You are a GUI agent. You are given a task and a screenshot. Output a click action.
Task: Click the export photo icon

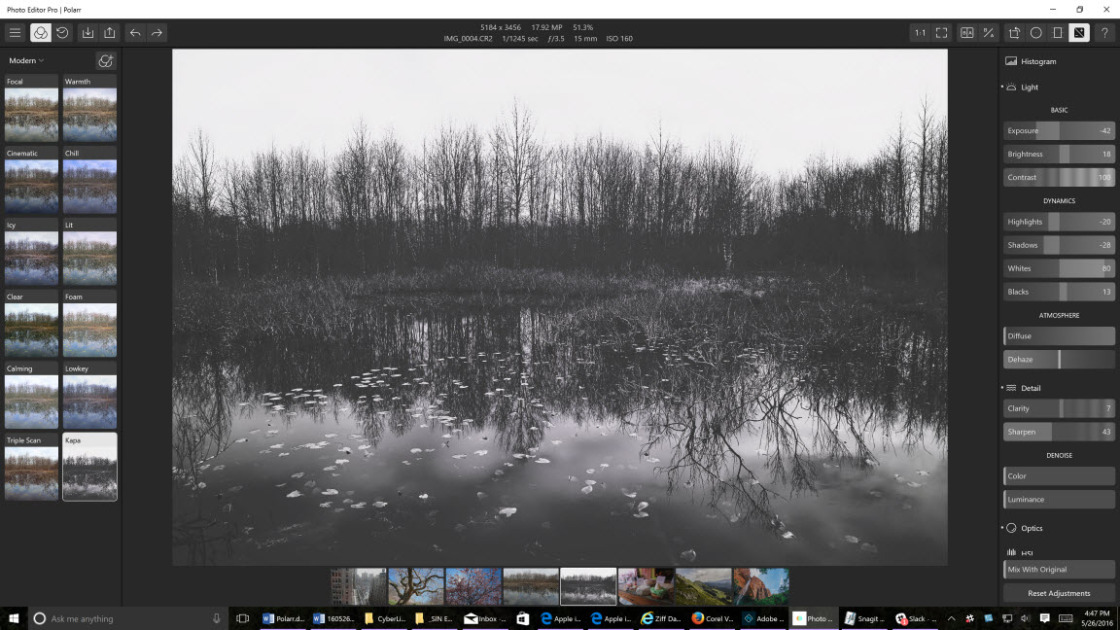pos(110,33)
